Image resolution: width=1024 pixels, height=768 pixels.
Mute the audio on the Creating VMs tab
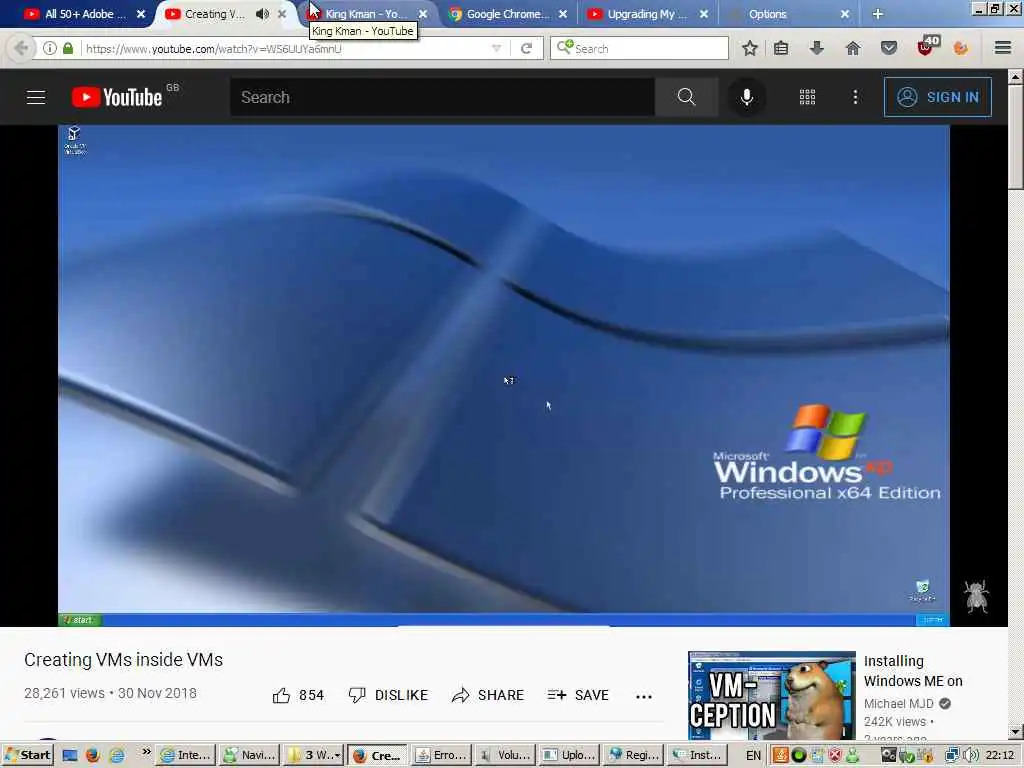pyautogui.click(x=263, y=14)
